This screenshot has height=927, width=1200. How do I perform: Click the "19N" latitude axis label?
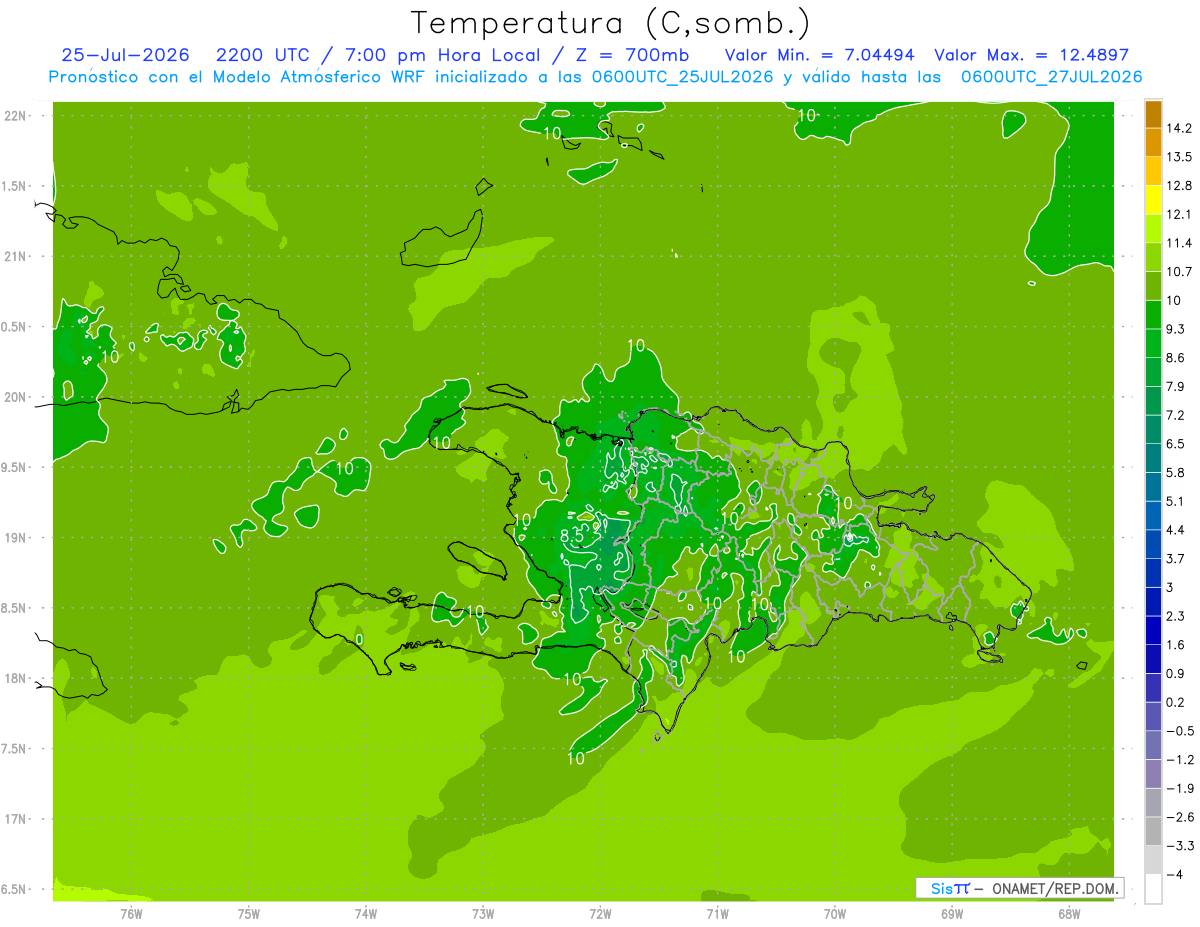tap(15, 538)
